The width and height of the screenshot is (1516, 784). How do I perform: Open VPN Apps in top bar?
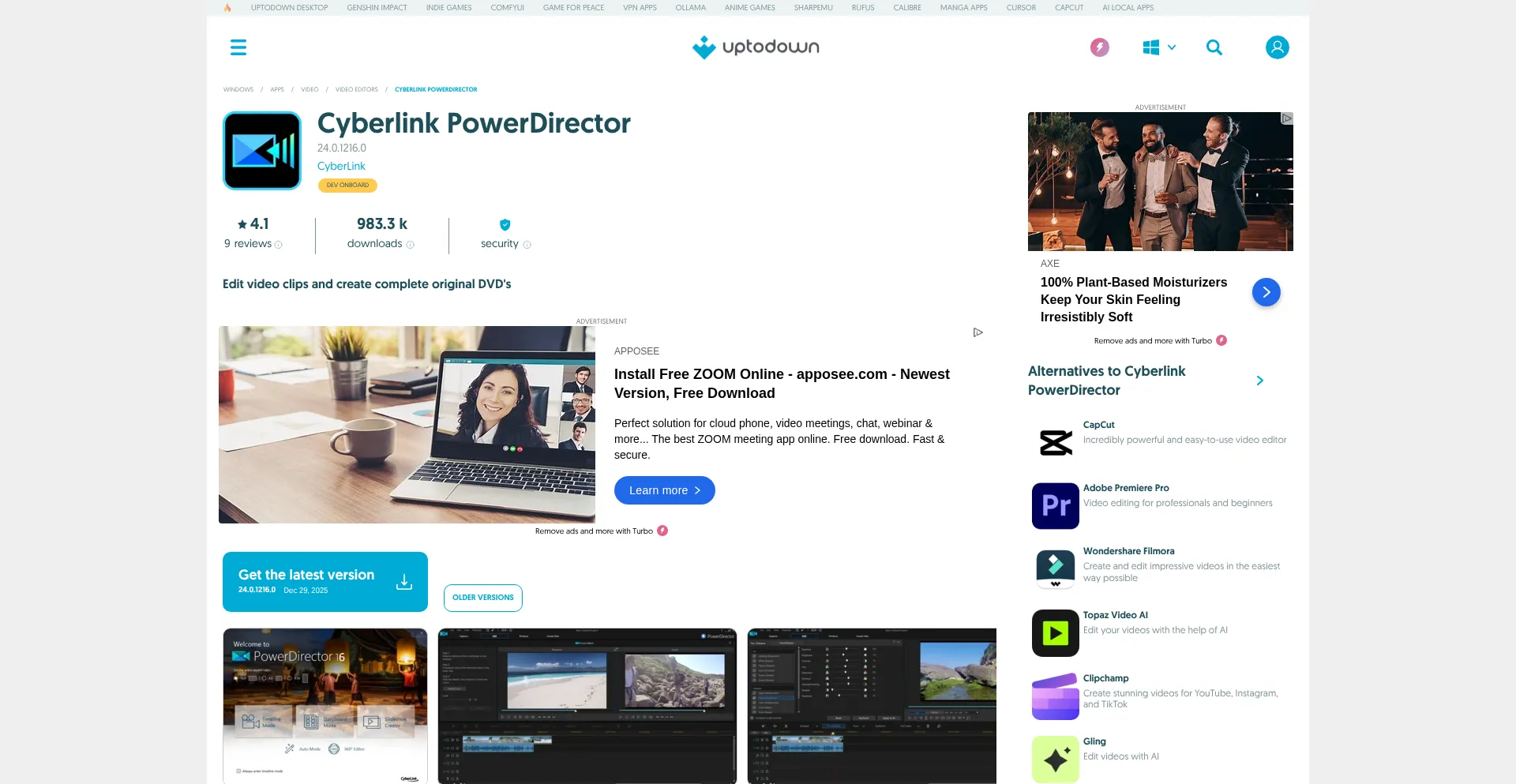point(640,8)
